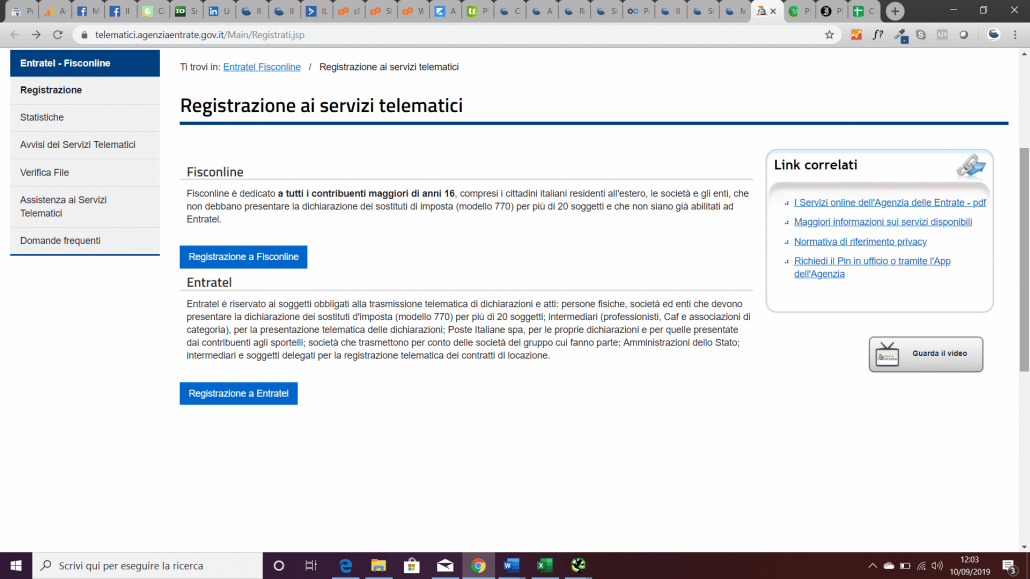Open File Explorer from the taskbar
Screen dimensions: 1030x579
pos(378,565)
